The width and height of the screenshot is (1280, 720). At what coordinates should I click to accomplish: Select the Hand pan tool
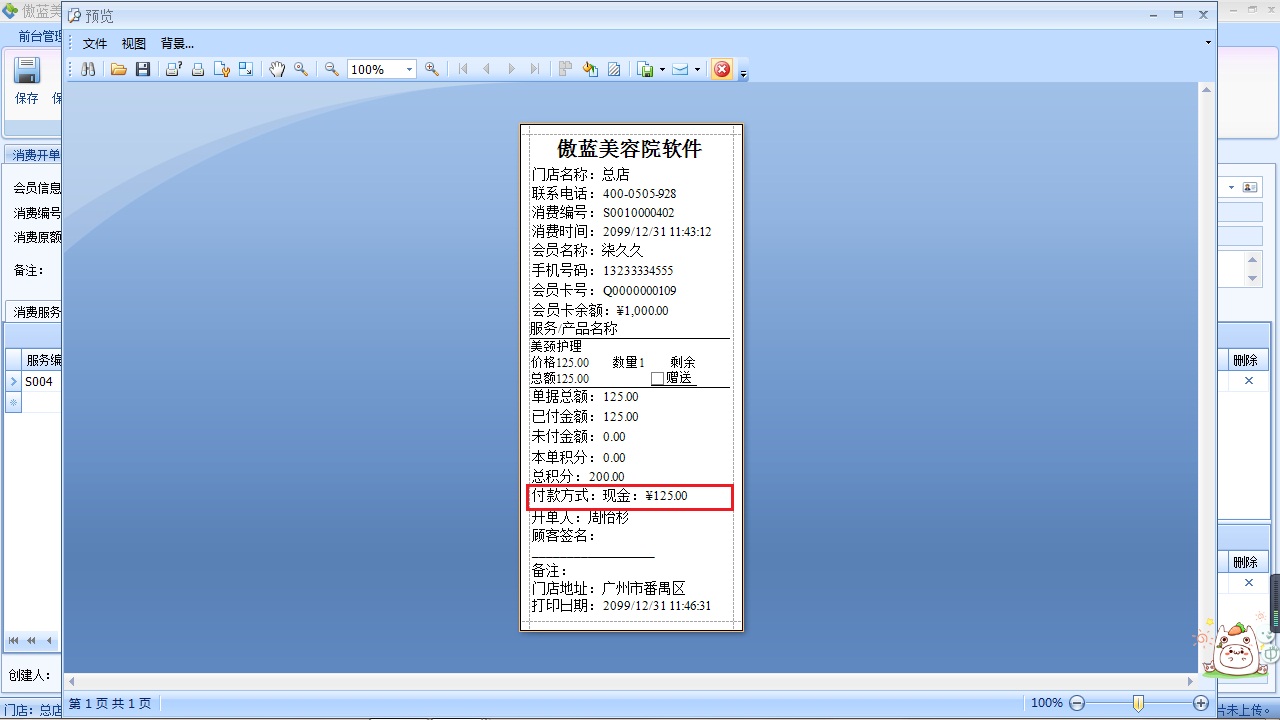pos(277,69)
